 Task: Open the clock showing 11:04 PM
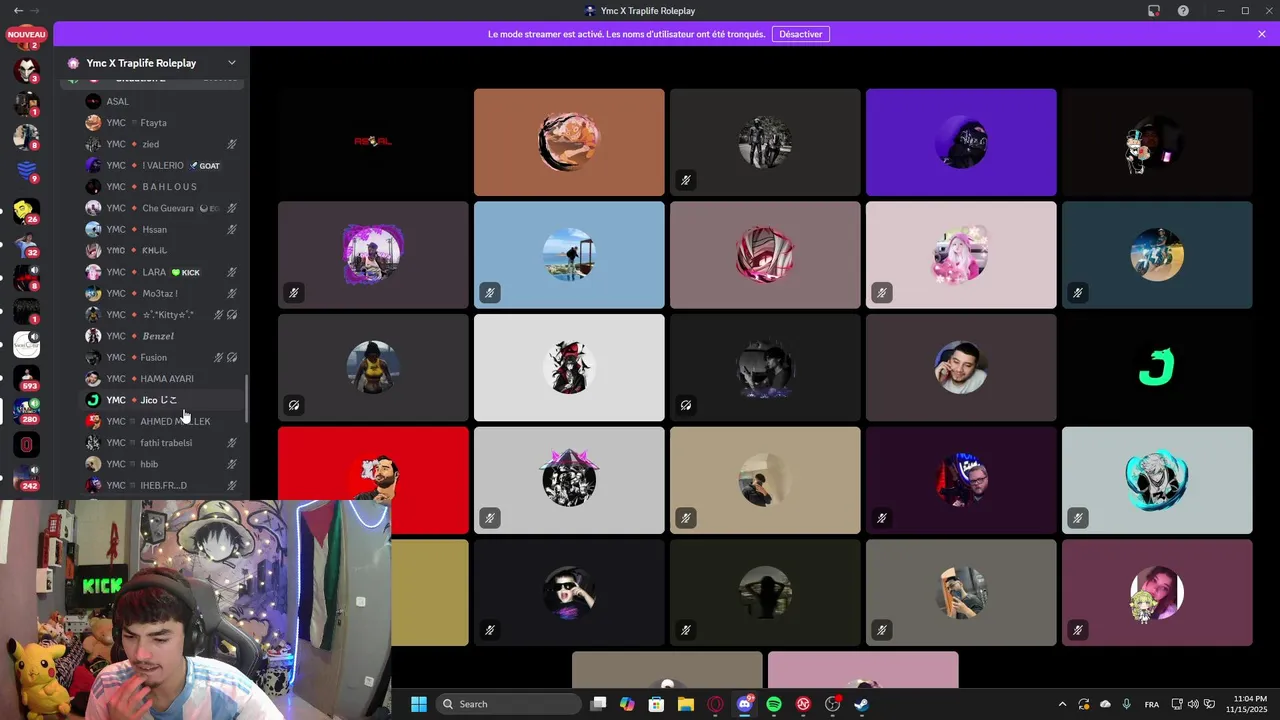tap(1250, 704)
